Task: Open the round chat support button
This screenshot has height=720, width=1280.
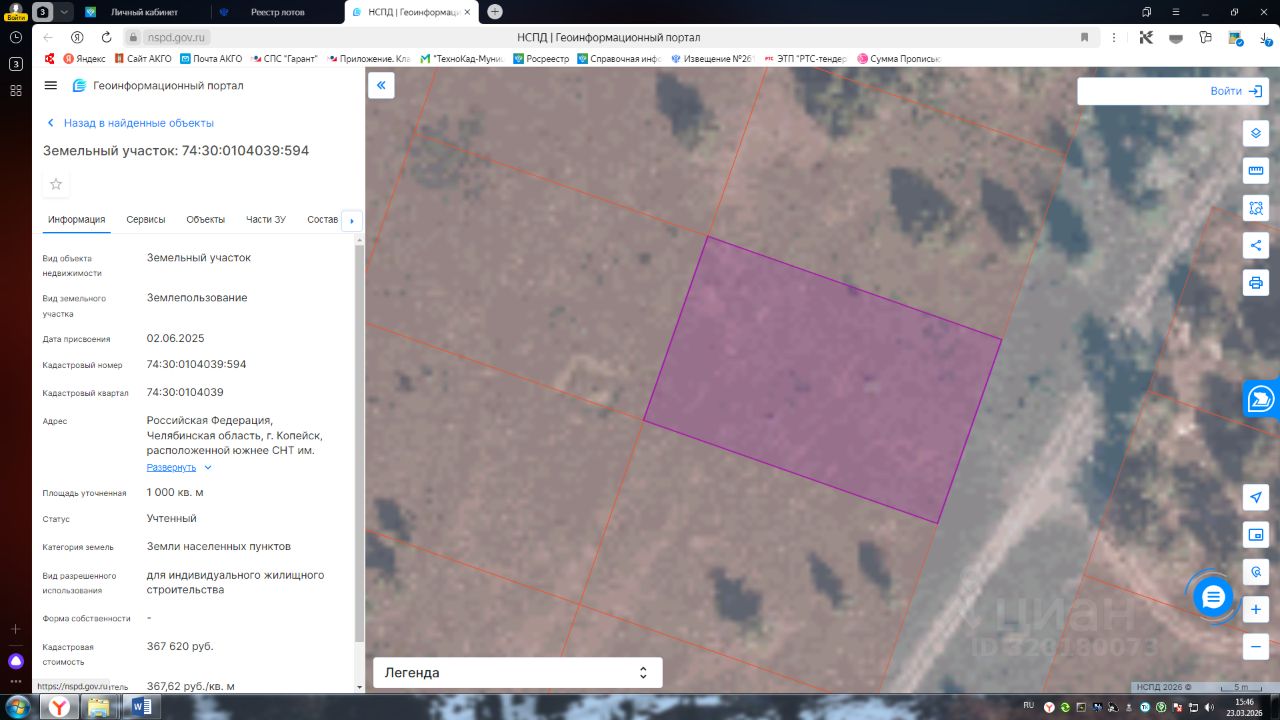Action: point(1213,597)
